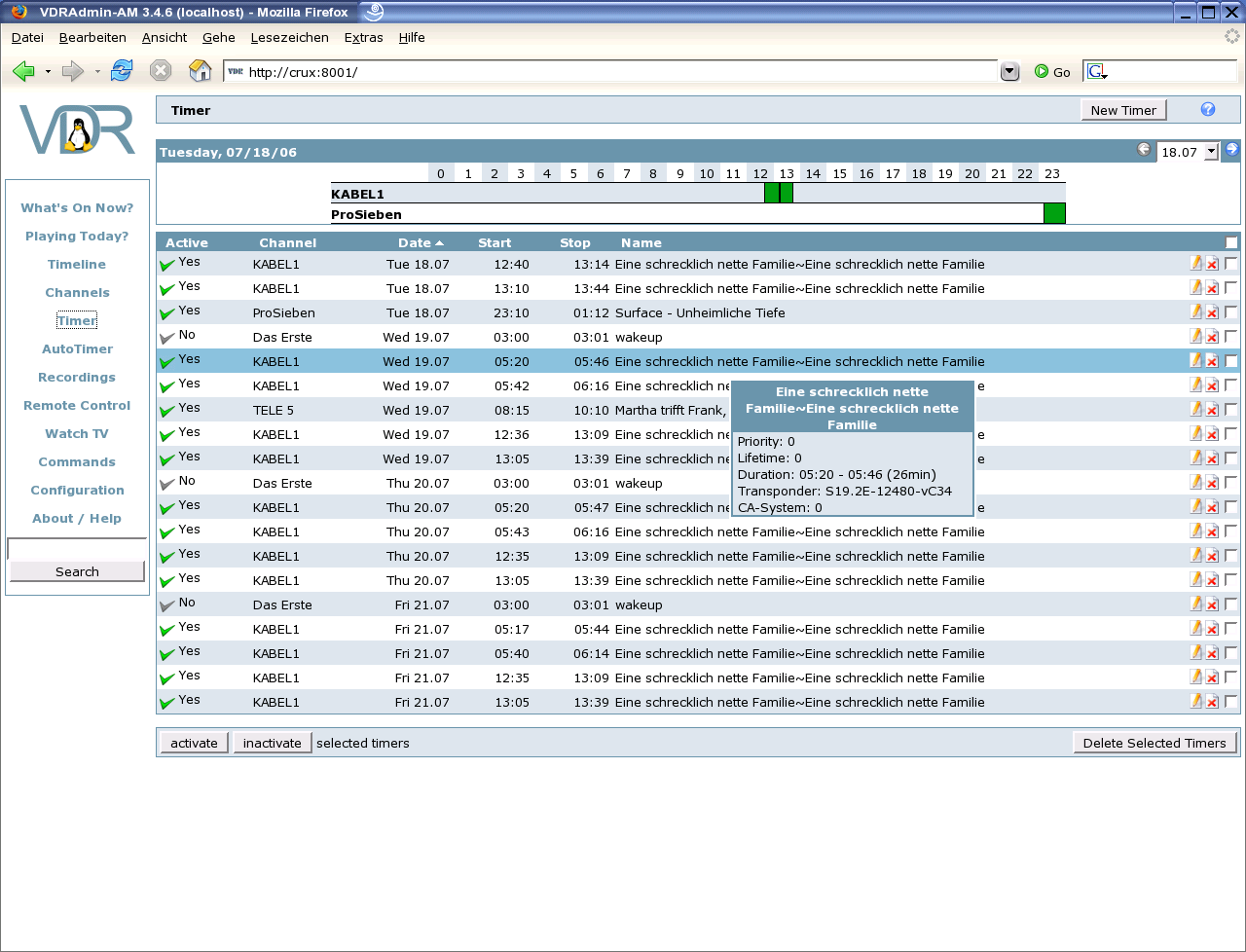1246x952 pixels.
Task: Check the select-all checkbox in the table header
Action: pyautogui.click(x=1231, y=242)
